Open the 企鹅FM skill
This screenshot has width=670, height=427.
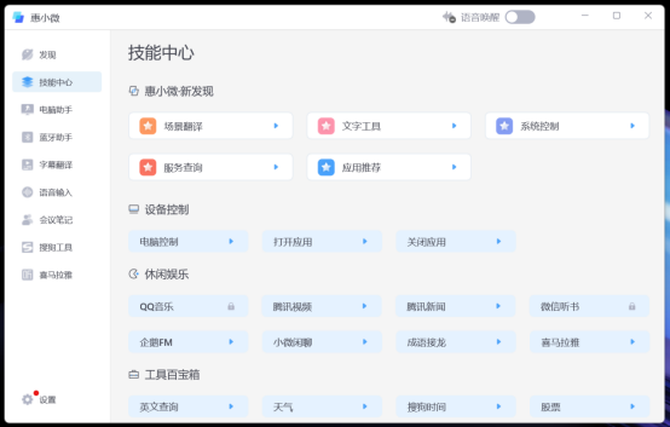pyautogui.click(x=188, y=342)
